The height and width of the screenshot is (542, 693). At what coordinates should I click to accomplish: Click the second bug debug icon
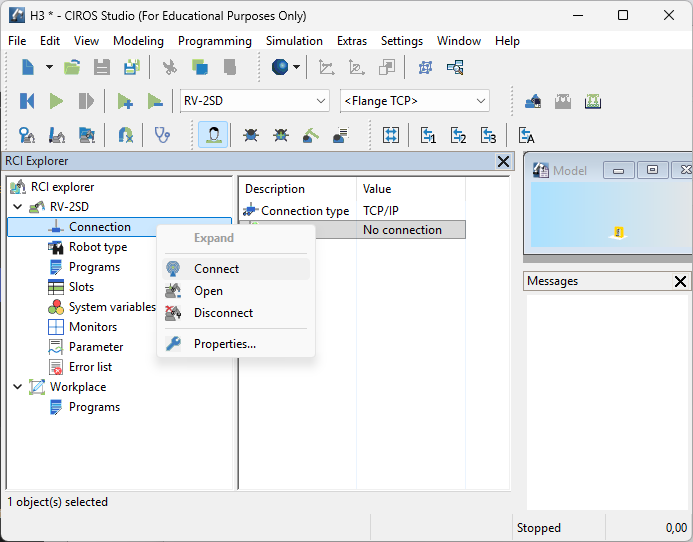[x=281, y=135]
